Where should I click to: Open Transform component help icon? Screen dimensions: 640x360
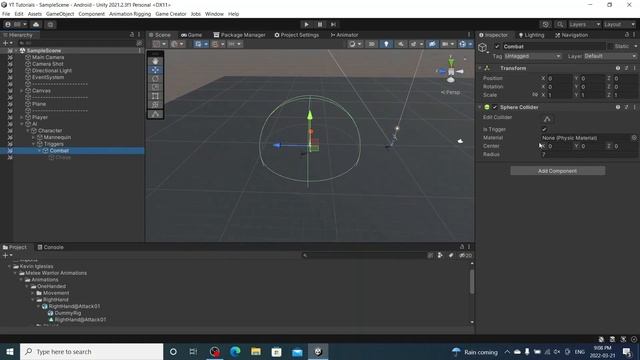[x=618, y=68]
